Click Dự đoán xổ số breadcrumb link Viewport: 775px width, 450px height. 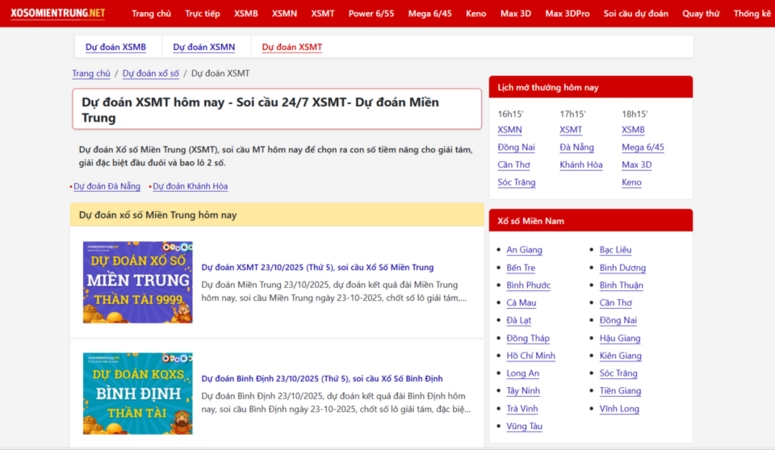point(151,74)
